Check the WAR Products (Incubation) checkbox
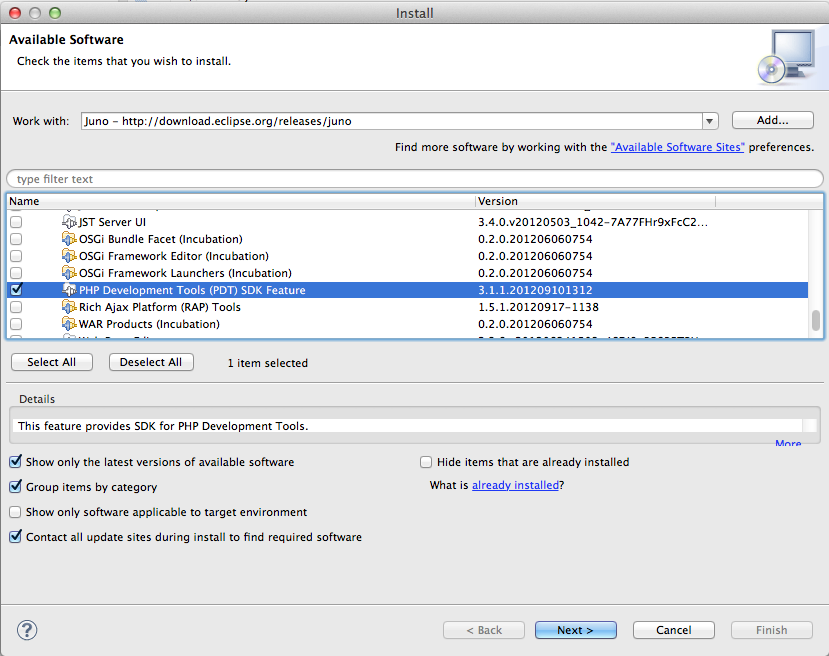 (16, 324)
